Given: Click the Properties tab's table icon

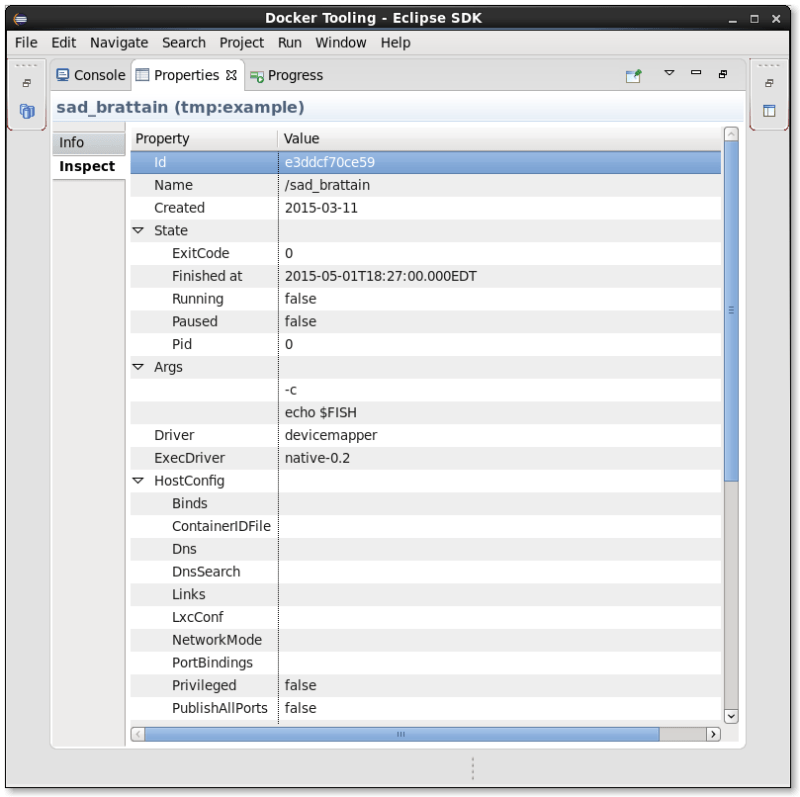Looking at the screenshot, I should [x=142, y=74].
